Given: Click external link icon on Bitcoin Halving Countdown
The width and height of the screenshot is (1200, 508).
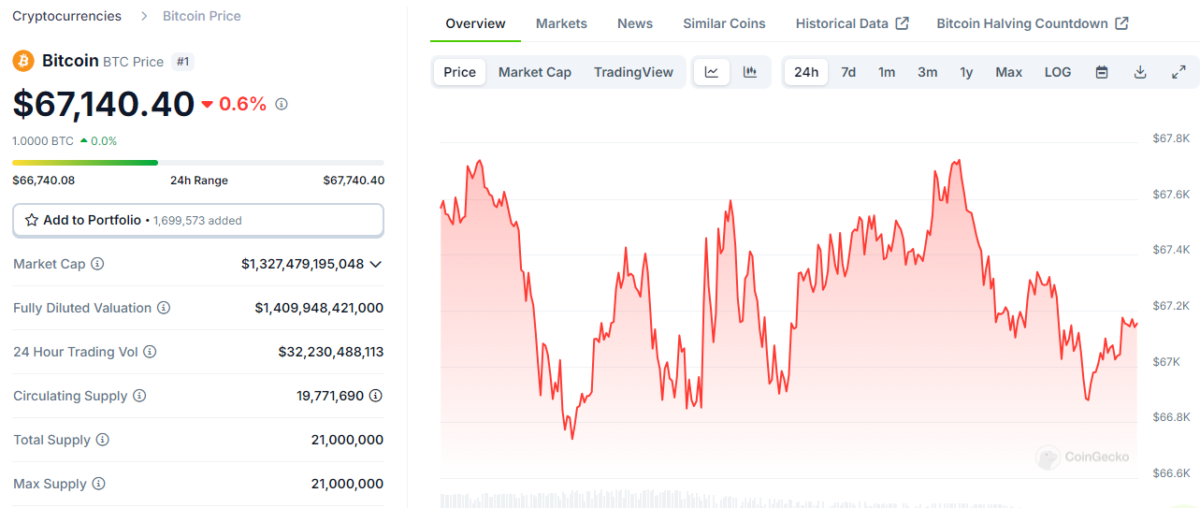Looking at the screenshot, I should click(1122, 23).
